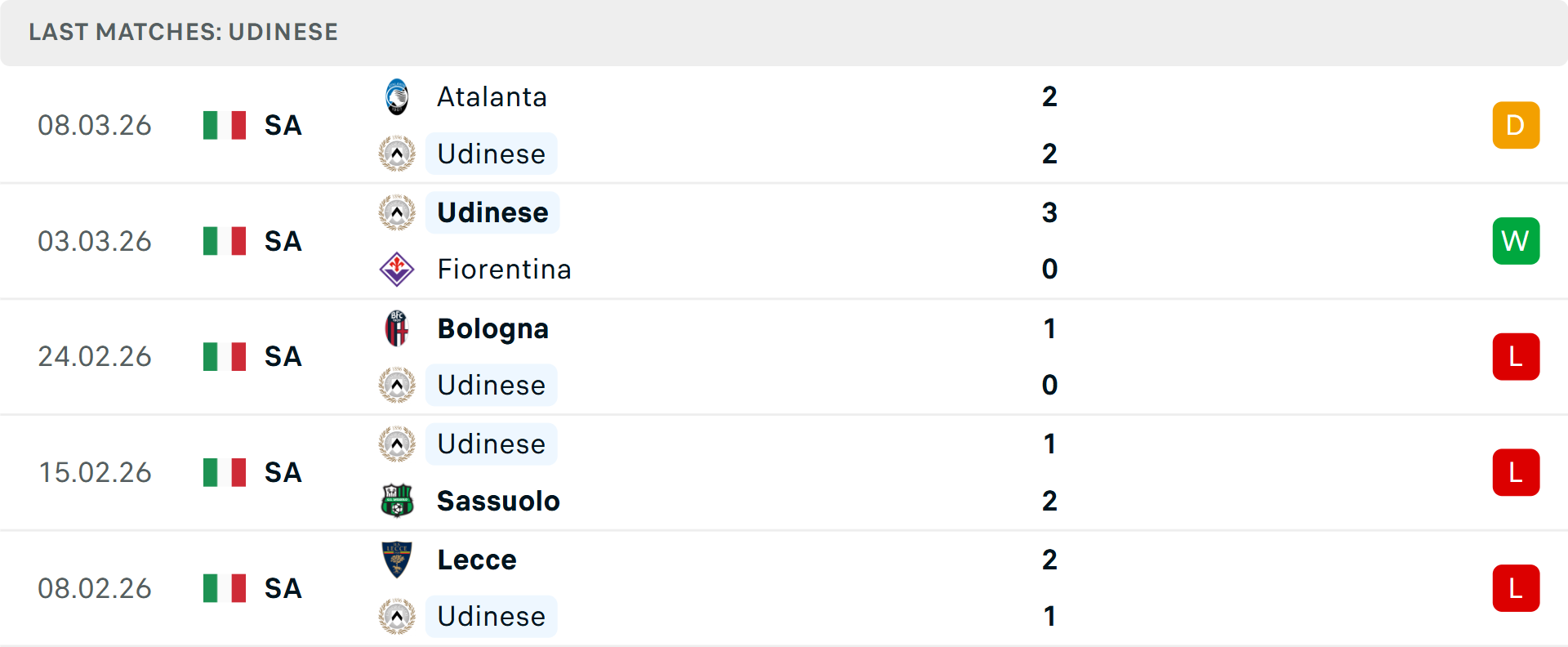Viewport: 1568px width, 647px height.
Task: Click the green W win result badge
Action: point(1516,241)
